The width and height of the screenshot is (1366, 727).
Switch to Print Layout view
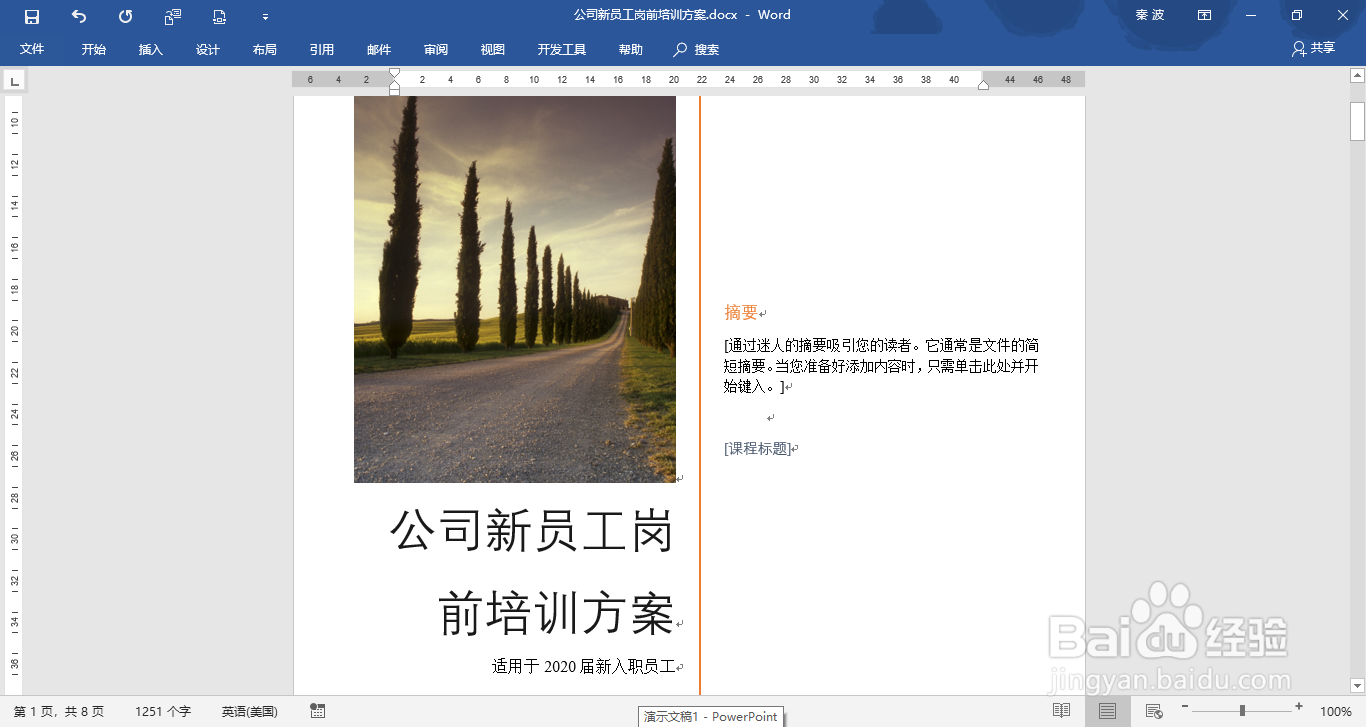point(1107,711)
